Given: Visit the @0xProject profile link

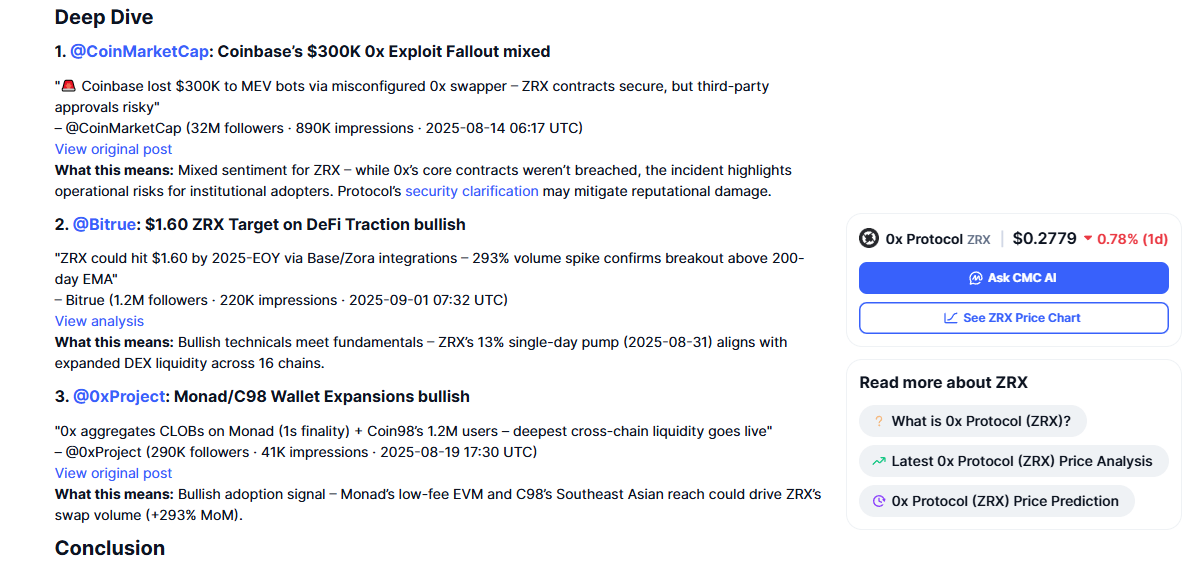Looking at the screenshot, I should coord(118,396).
